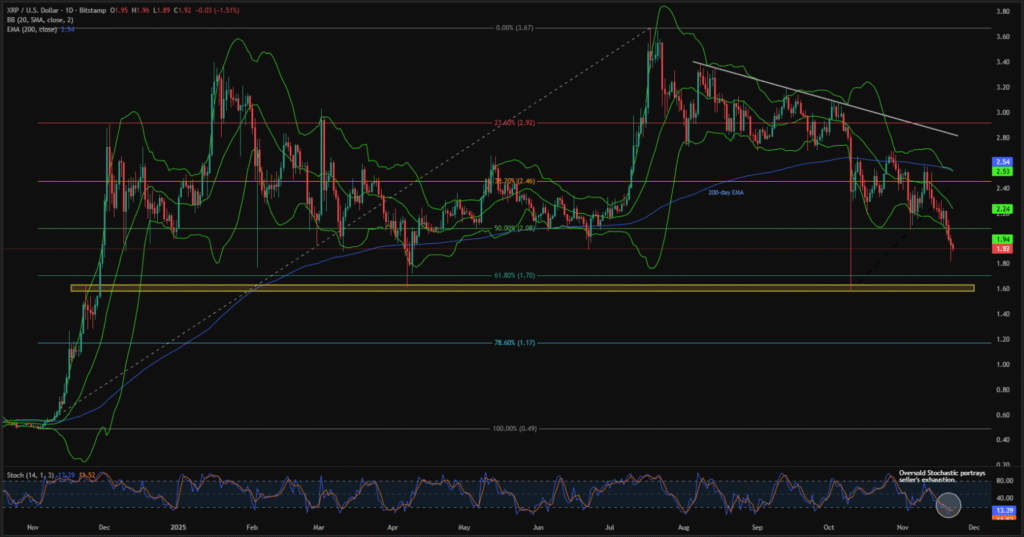1024x537 pixels.
Task: Click 40.00 on the Stochastic axis
Action: click(x=1003, y=498)
